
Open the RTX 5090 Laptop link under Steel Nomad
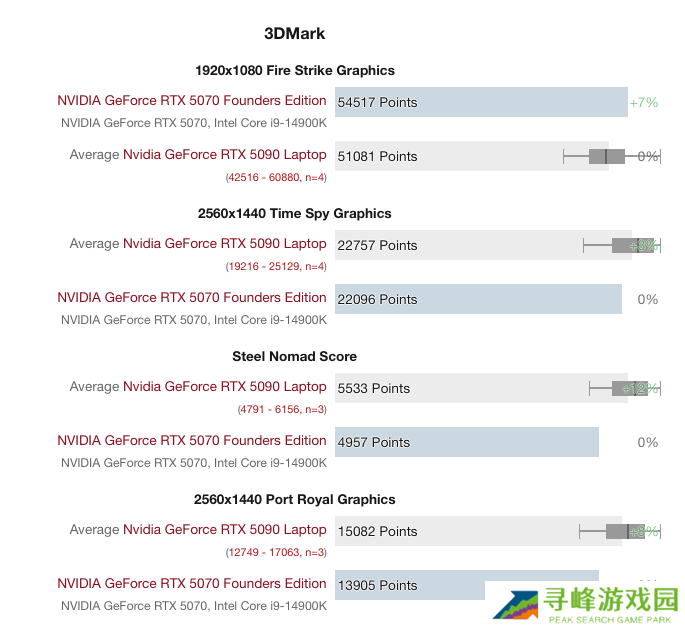pos(225,386)
